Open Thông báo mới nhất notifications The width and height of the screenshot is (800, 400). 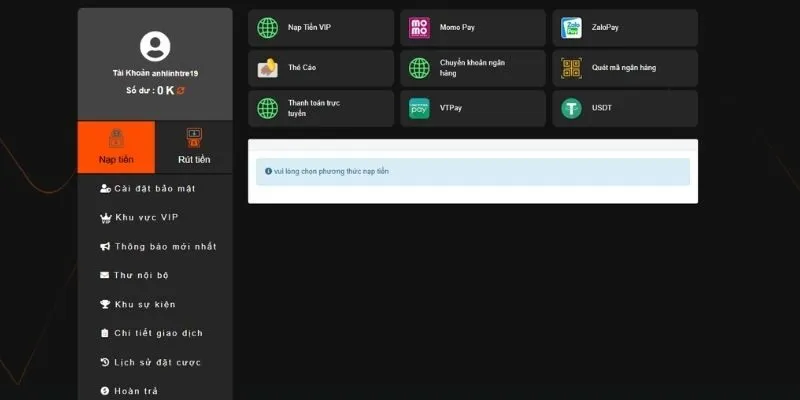(157, 246)
